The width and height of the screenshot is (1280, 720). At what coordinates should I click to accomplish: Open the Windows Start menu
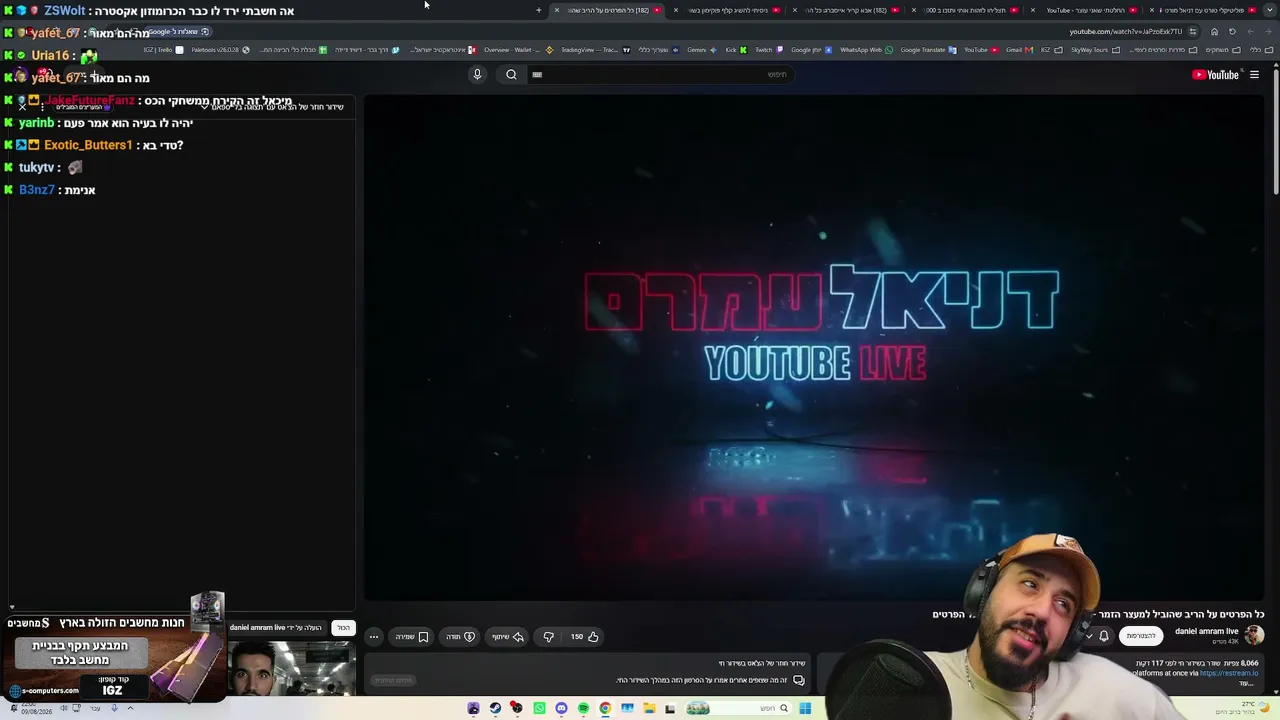[x=805, y=708]
